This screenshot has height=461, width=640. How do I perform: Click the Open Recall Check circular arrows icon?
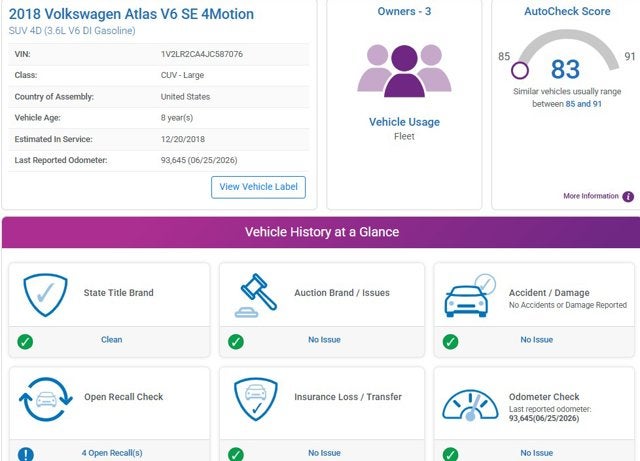[x=46, y=399]
